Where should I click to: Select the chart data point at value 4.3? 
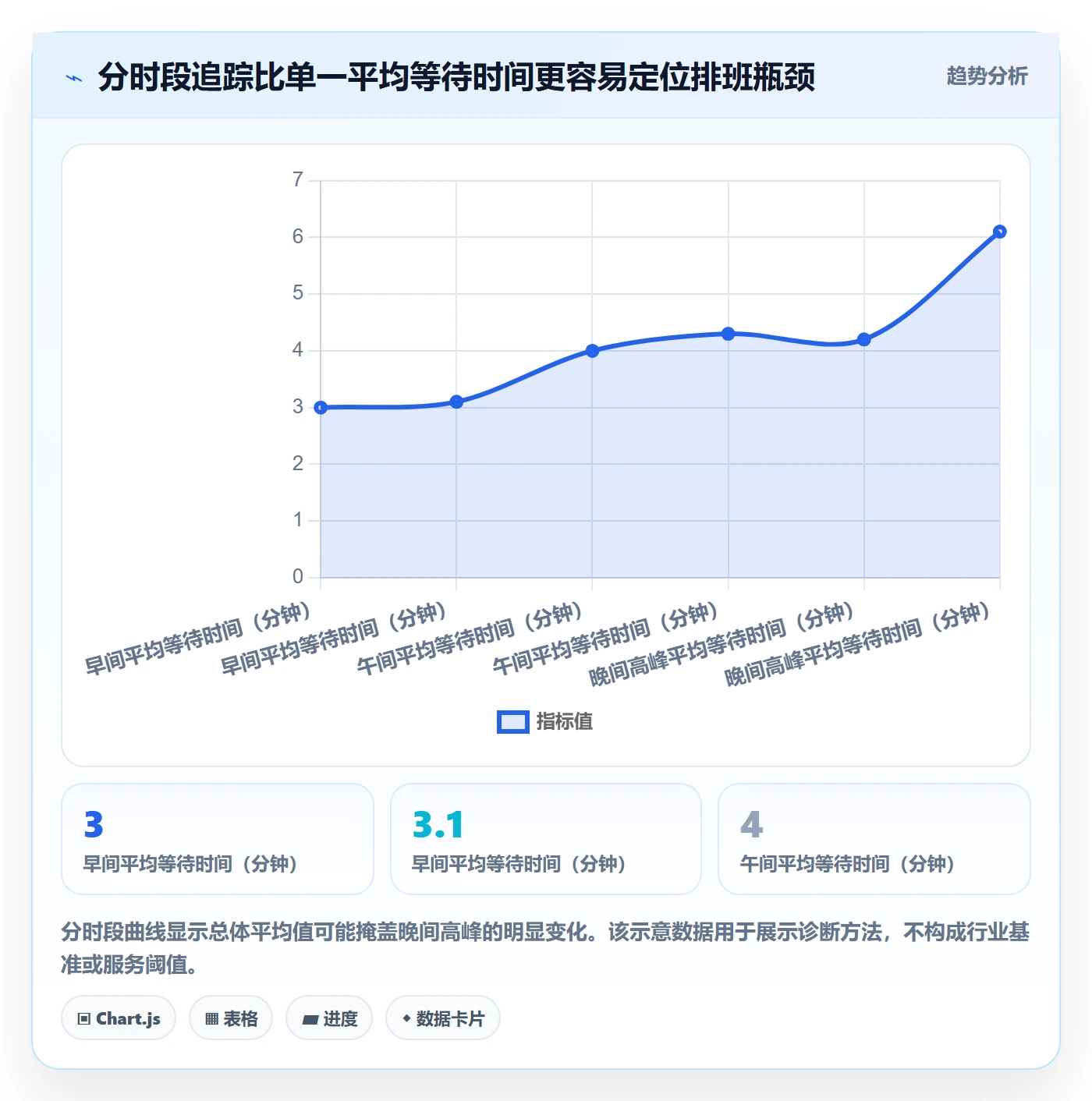728,334
